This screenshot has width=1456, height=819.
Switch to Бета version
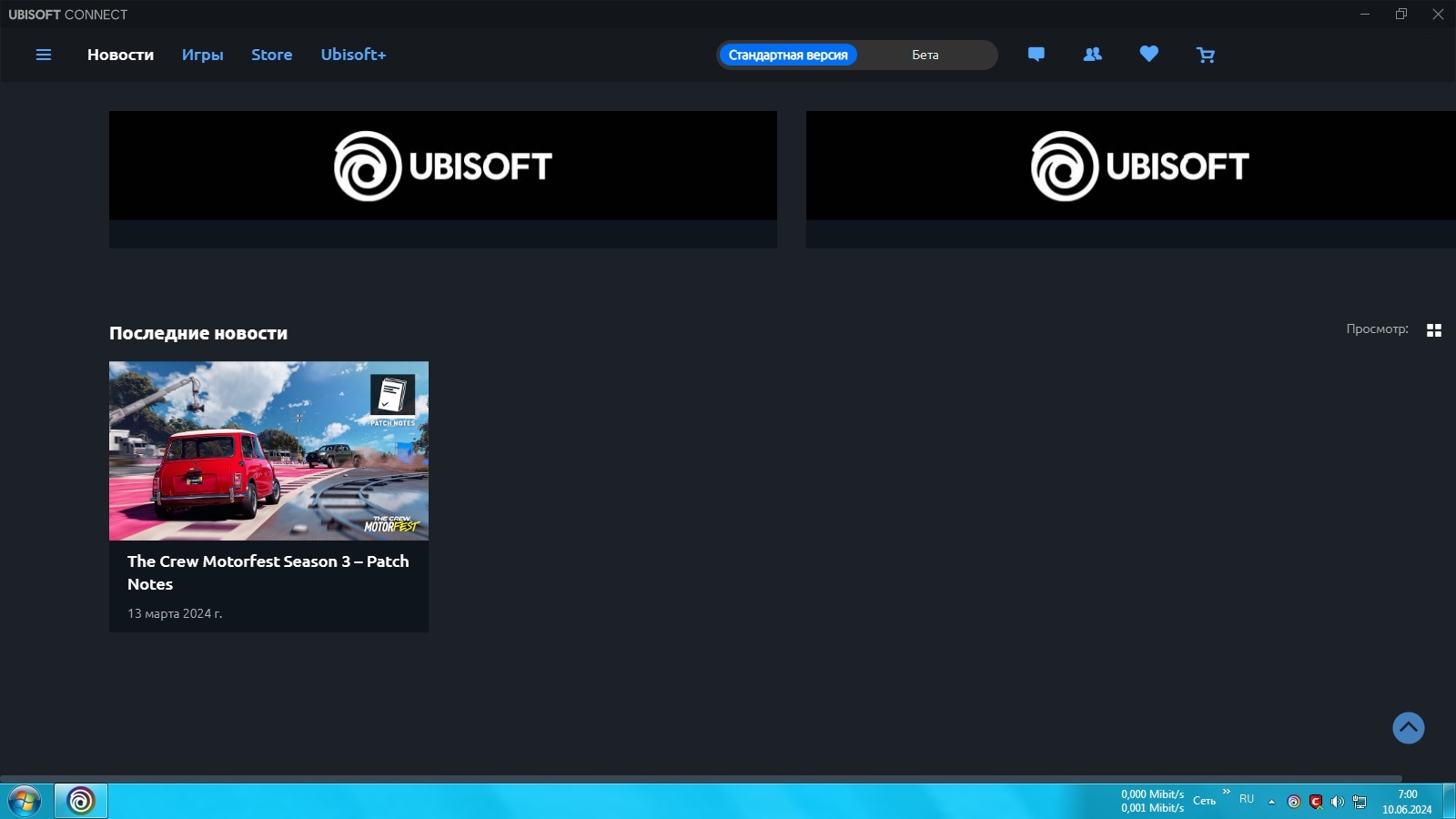tap(925, 55)
